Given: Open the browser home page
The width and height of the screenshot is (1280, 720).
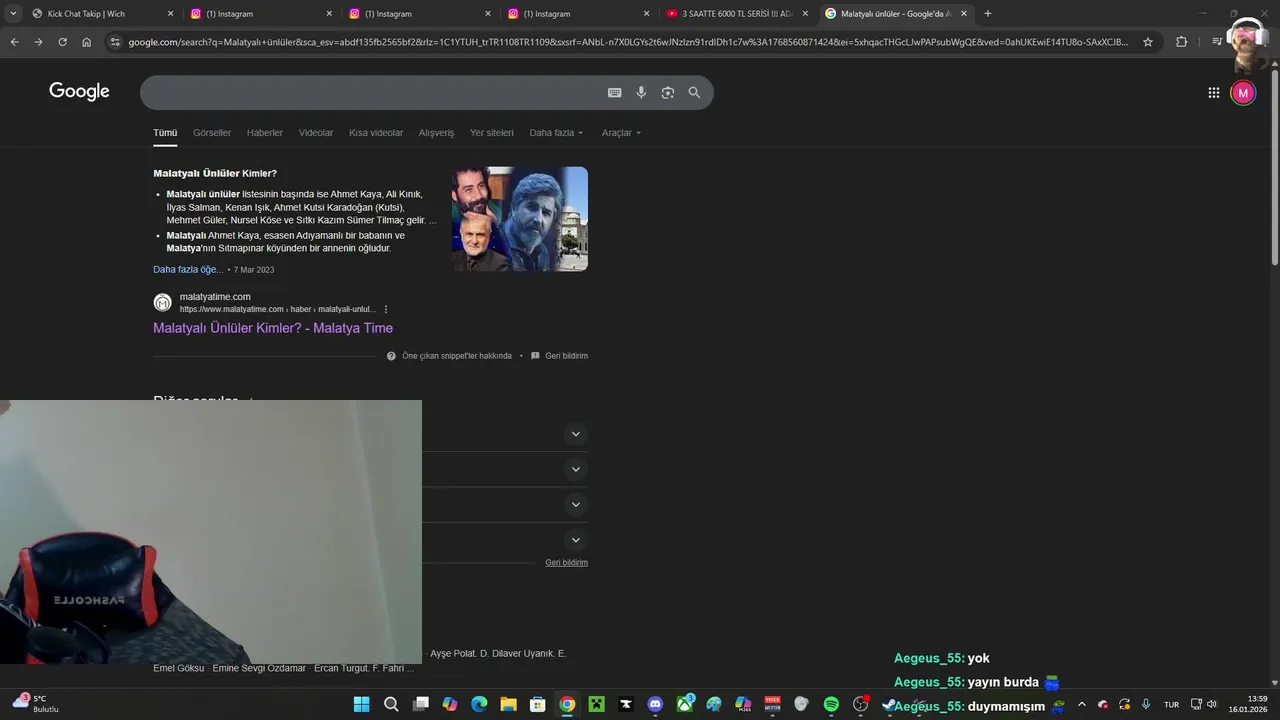Looking at the screenshot, I should (x=87, y=42).
